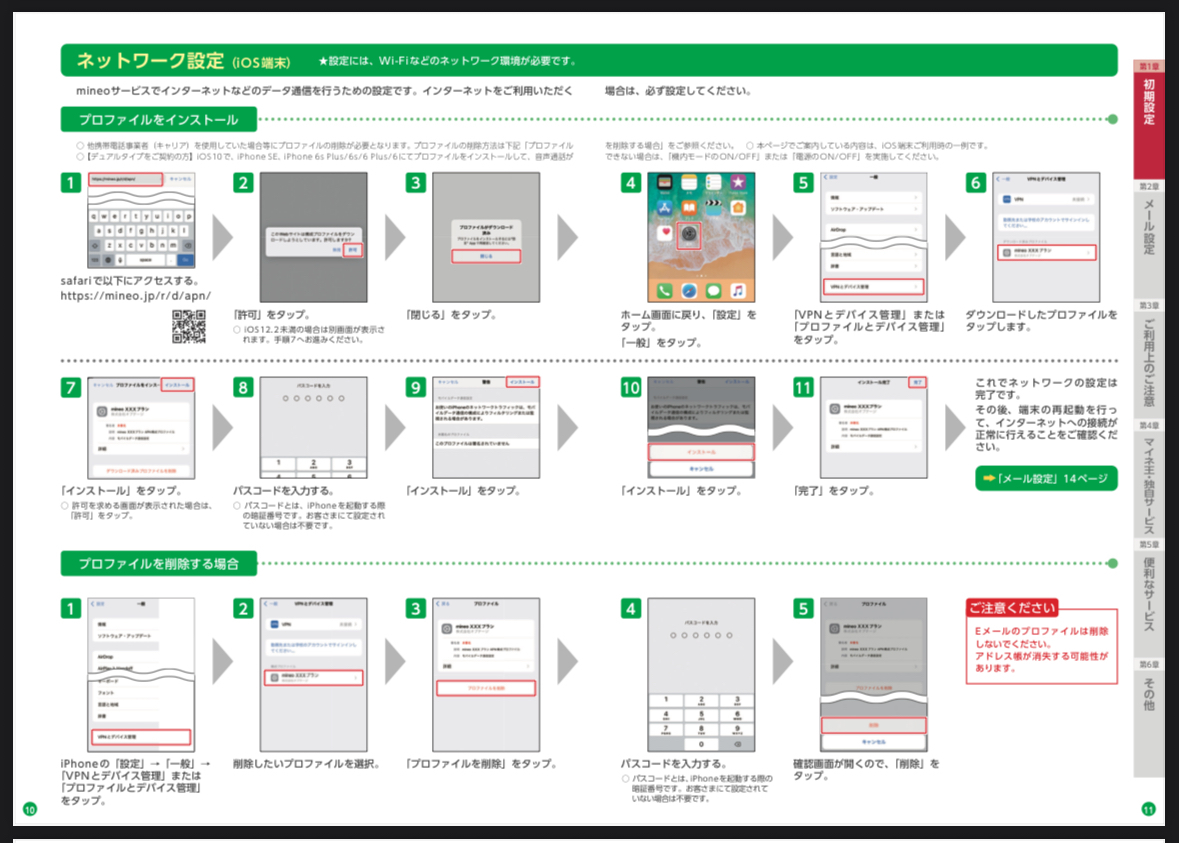1179x843 pixels.
Task: Select the 第3章 ご利用上のご注意 tab
Action: [1149, 358]
